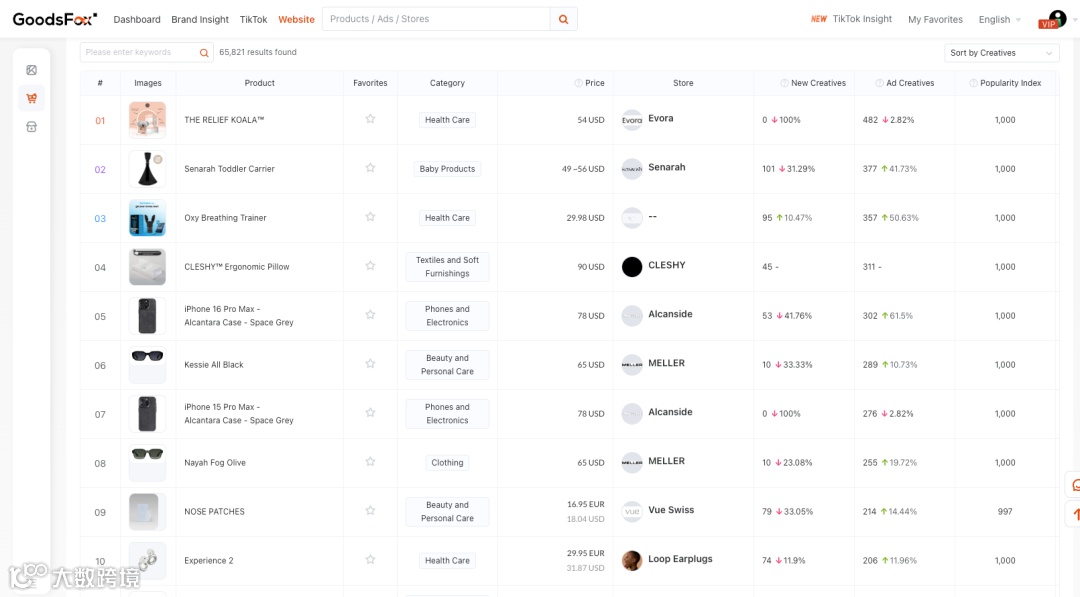This screenshot has width=1080, height=597.
Task: Select the shopping cart products sidebar icon
Action: [x=32, y=98]
